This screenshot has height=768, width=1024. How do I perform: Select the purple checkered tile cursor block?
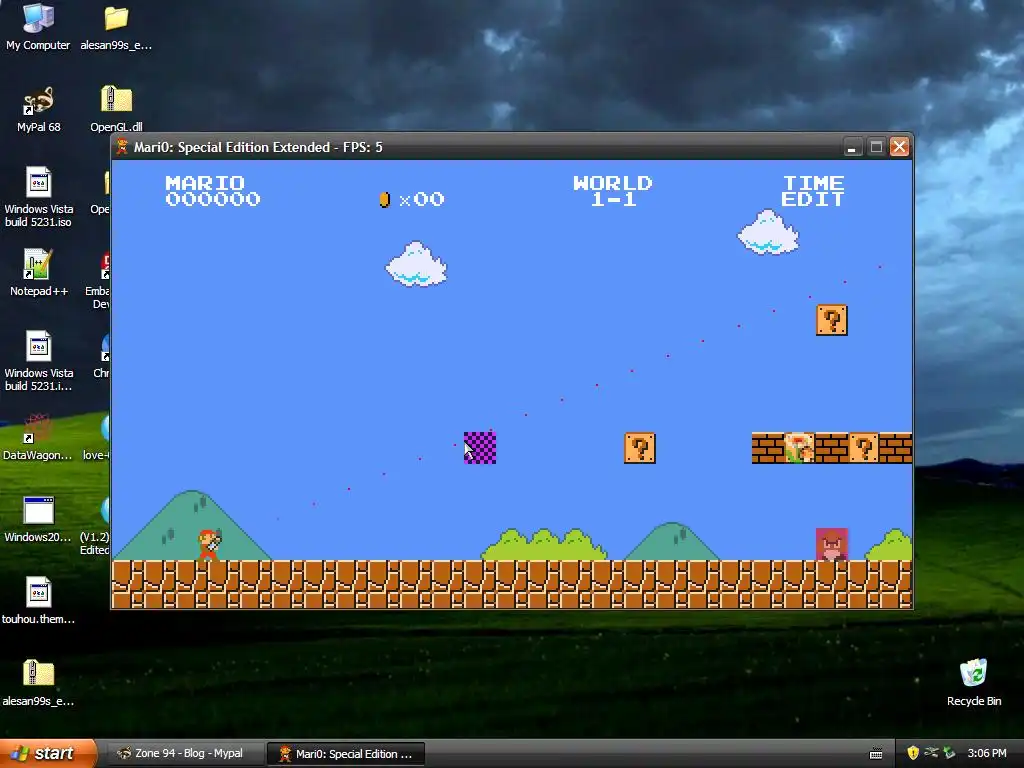(x=480, y=448)
